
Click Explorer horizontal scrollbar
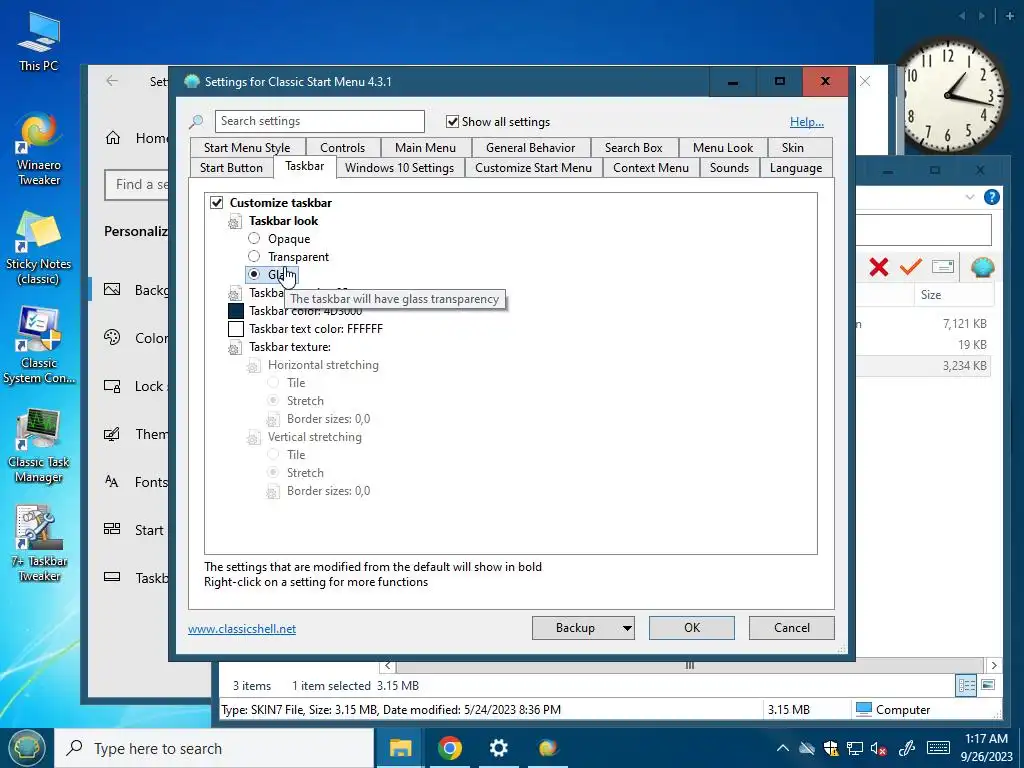coord(690,665)
